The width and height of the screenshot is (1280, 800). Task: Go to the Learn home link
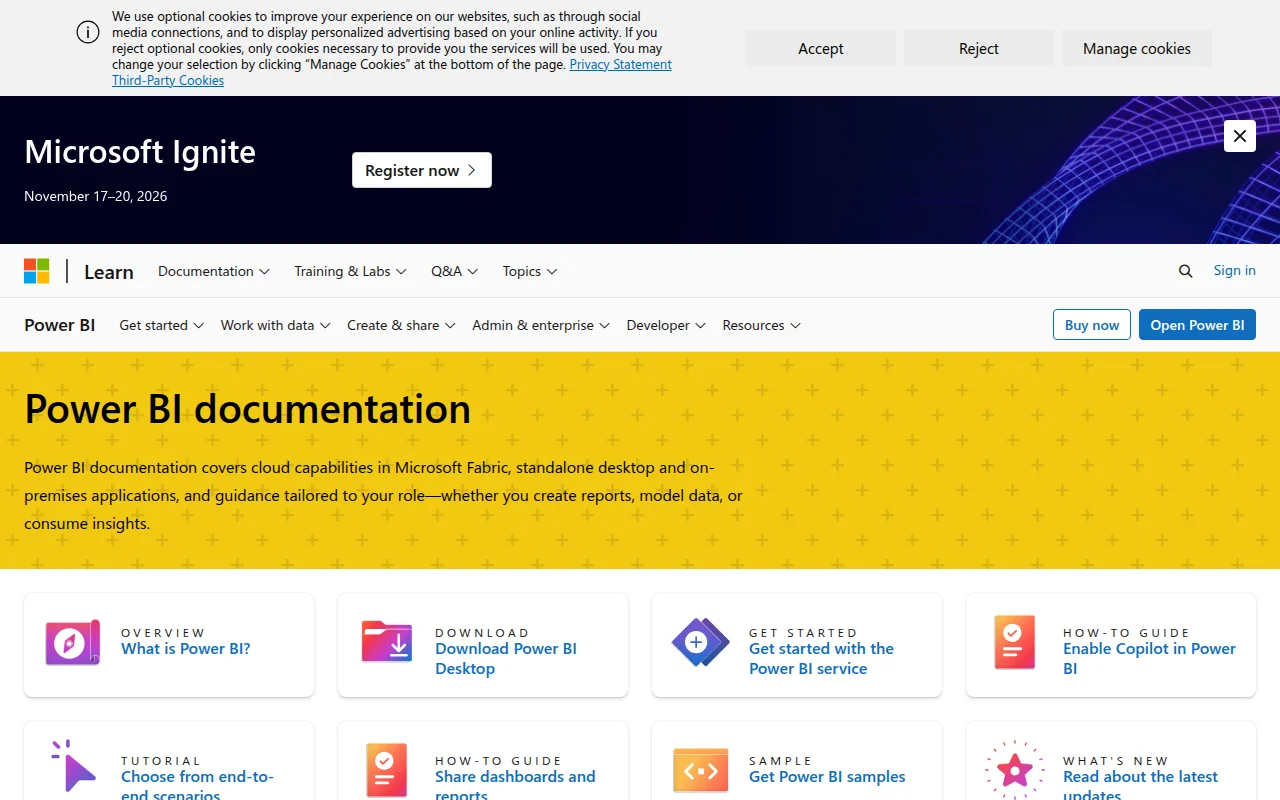[109, 272]
